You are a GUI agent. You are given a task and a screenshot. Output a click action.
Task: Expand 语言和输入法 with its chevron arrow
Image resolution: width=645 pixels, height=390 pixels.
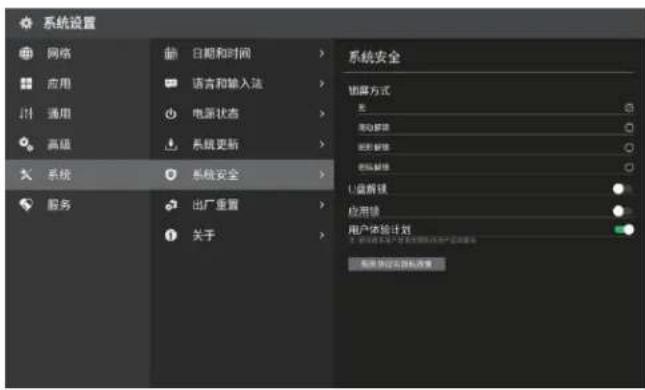click(x=322, y=84)
